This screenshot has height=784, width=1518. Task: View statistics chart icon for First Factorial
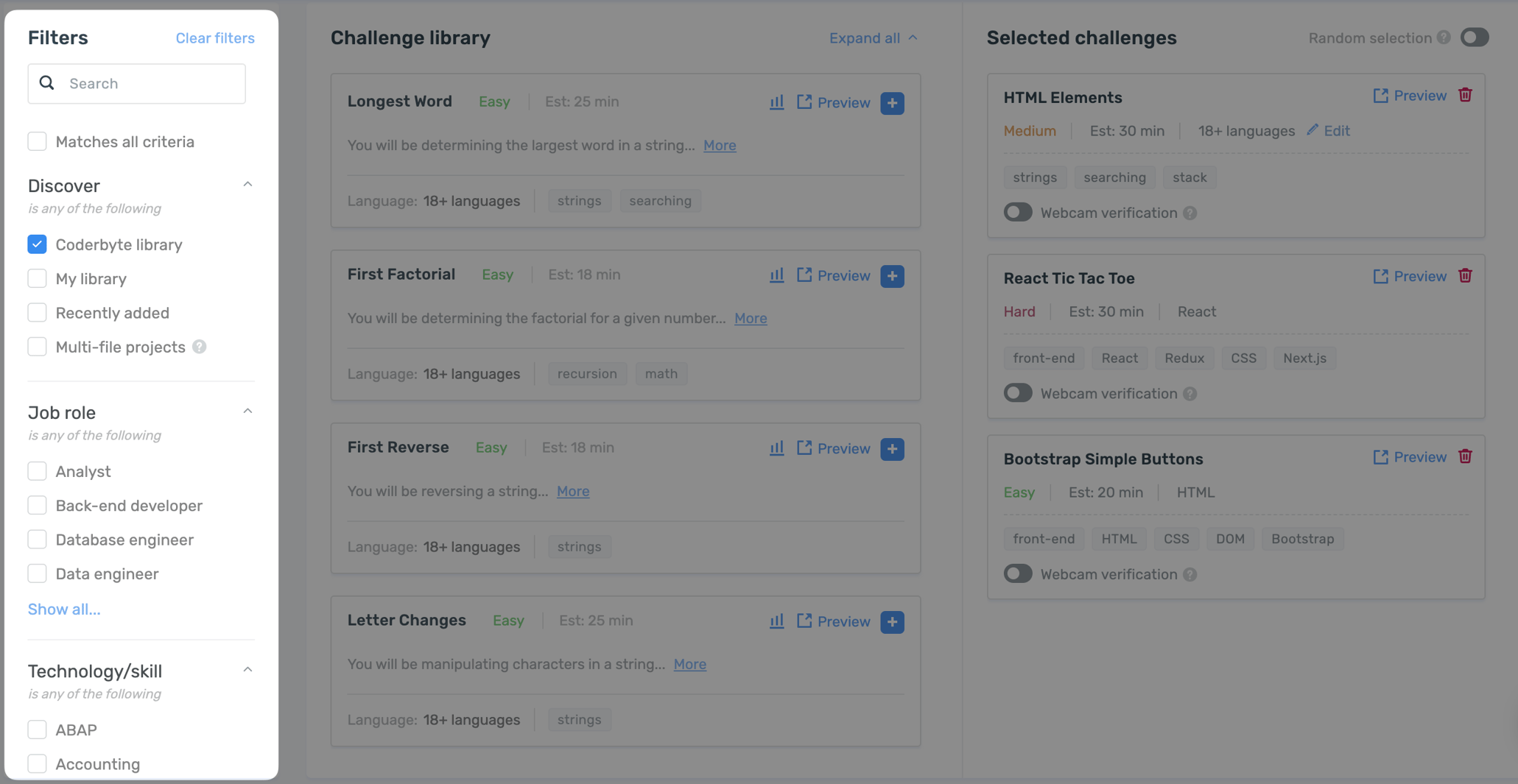click(776, 275)
